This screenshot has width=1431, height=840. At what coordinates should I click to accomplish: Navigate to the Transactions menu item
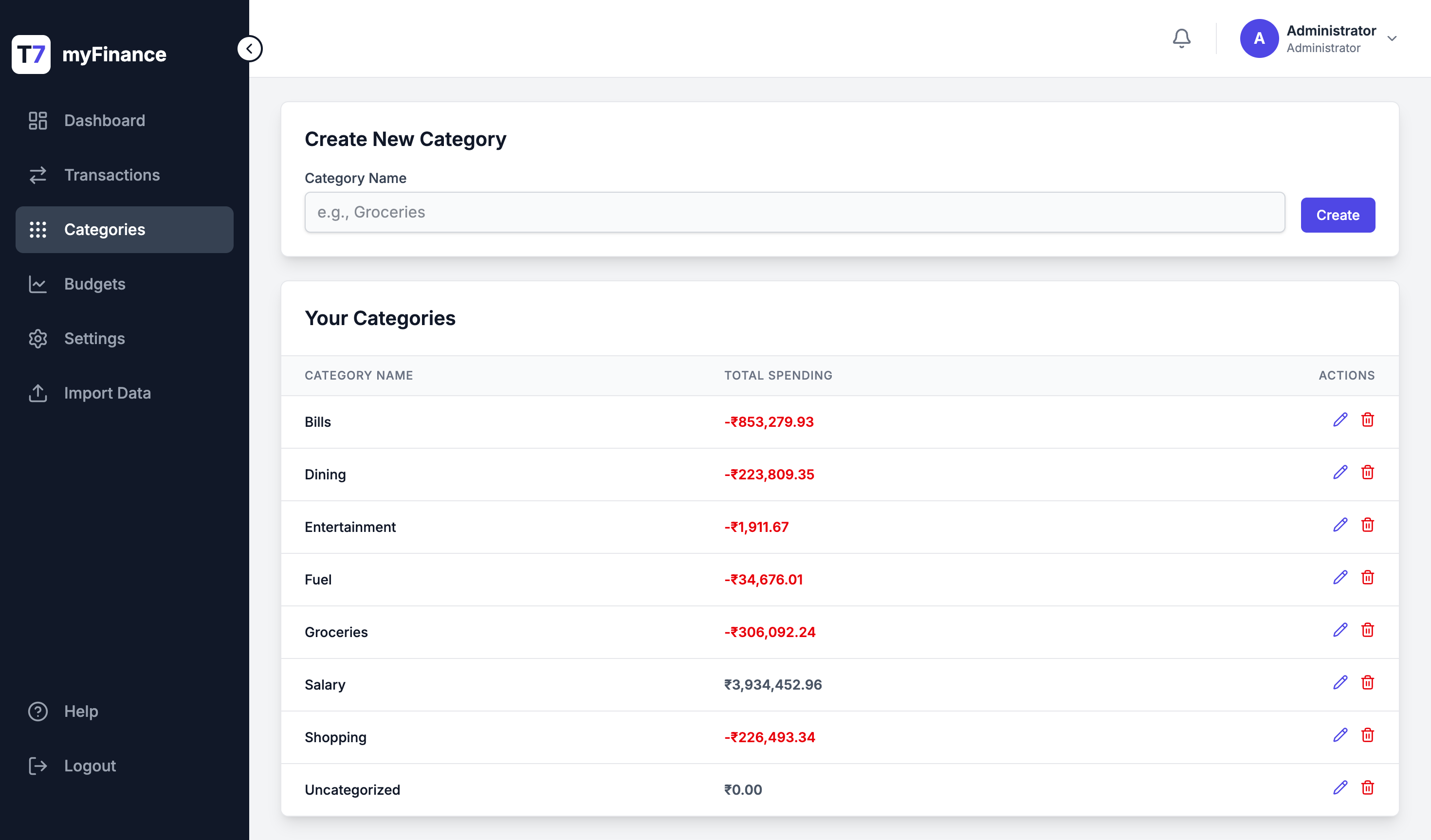(112, 175)
